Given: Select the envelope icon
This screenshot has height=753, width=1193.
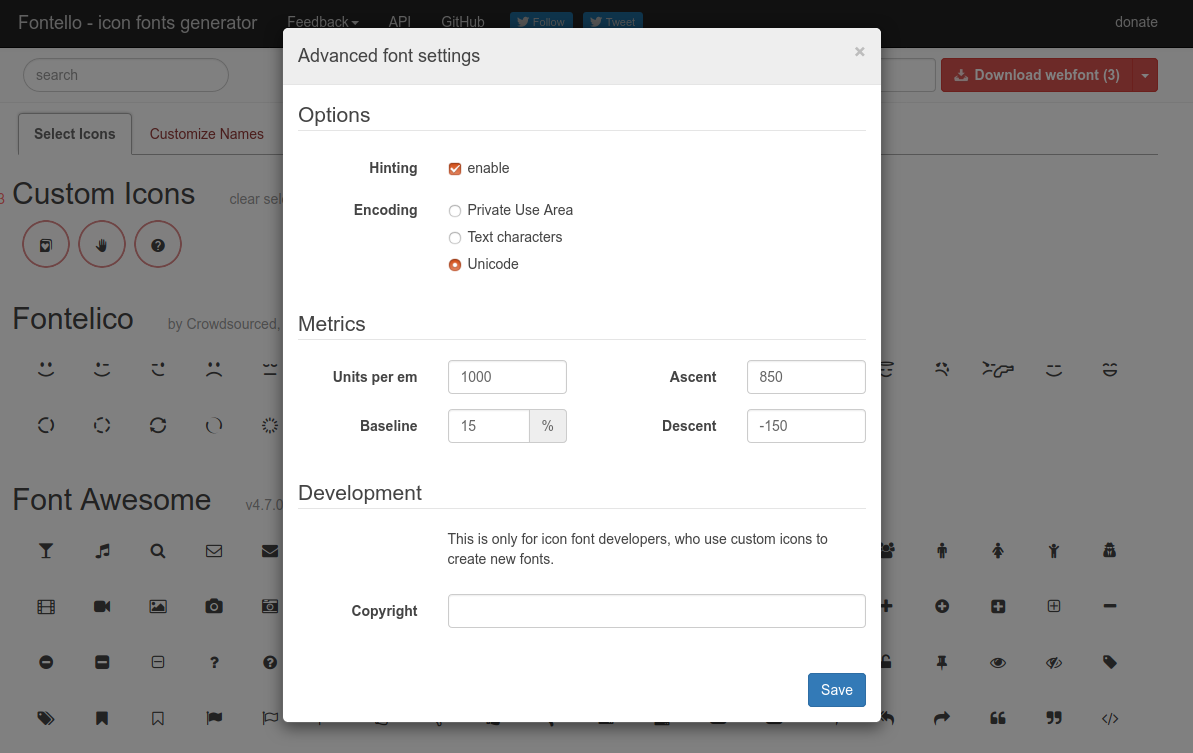Looking at the screenshot, I should click(x=214, y=550).
